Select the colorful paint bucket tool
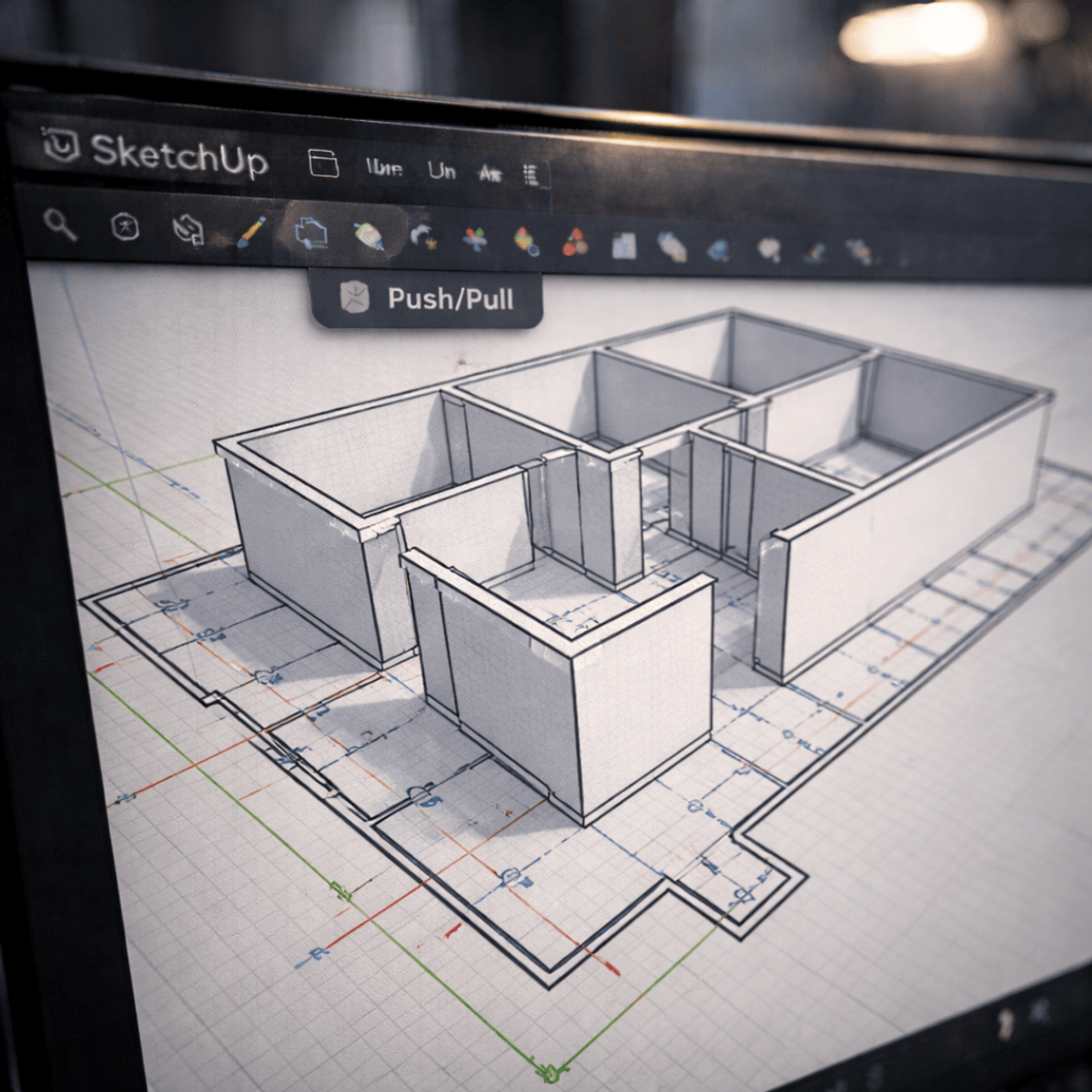Screen dimensions: 1092x1092 tap(526, 241)
